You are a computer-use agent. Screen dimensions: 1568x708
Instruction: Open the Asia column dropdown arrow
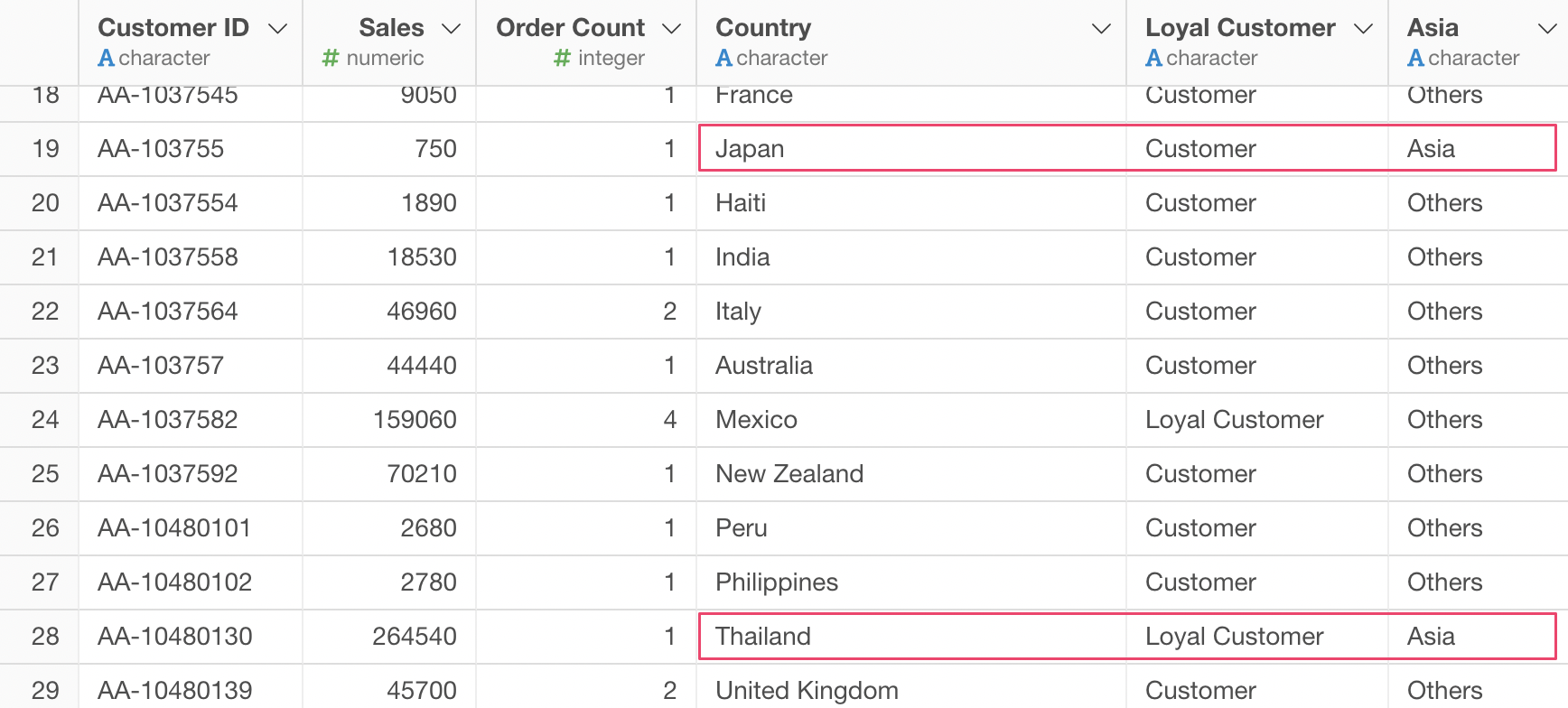(x=1547, y=29)
